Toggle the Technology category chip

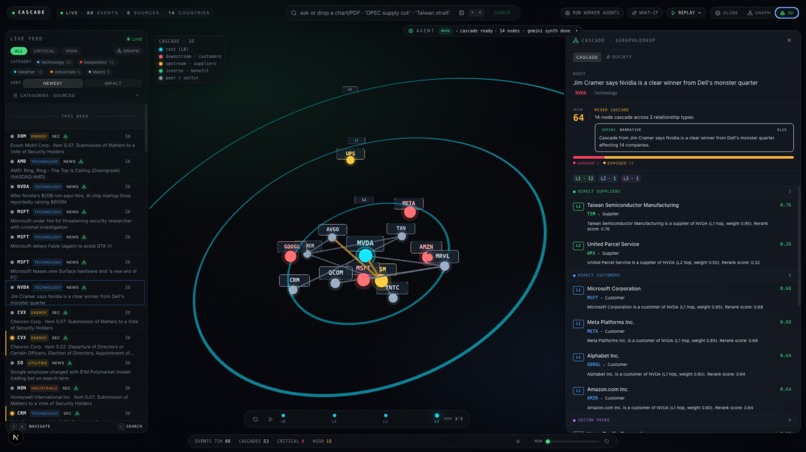coord(54,62)
